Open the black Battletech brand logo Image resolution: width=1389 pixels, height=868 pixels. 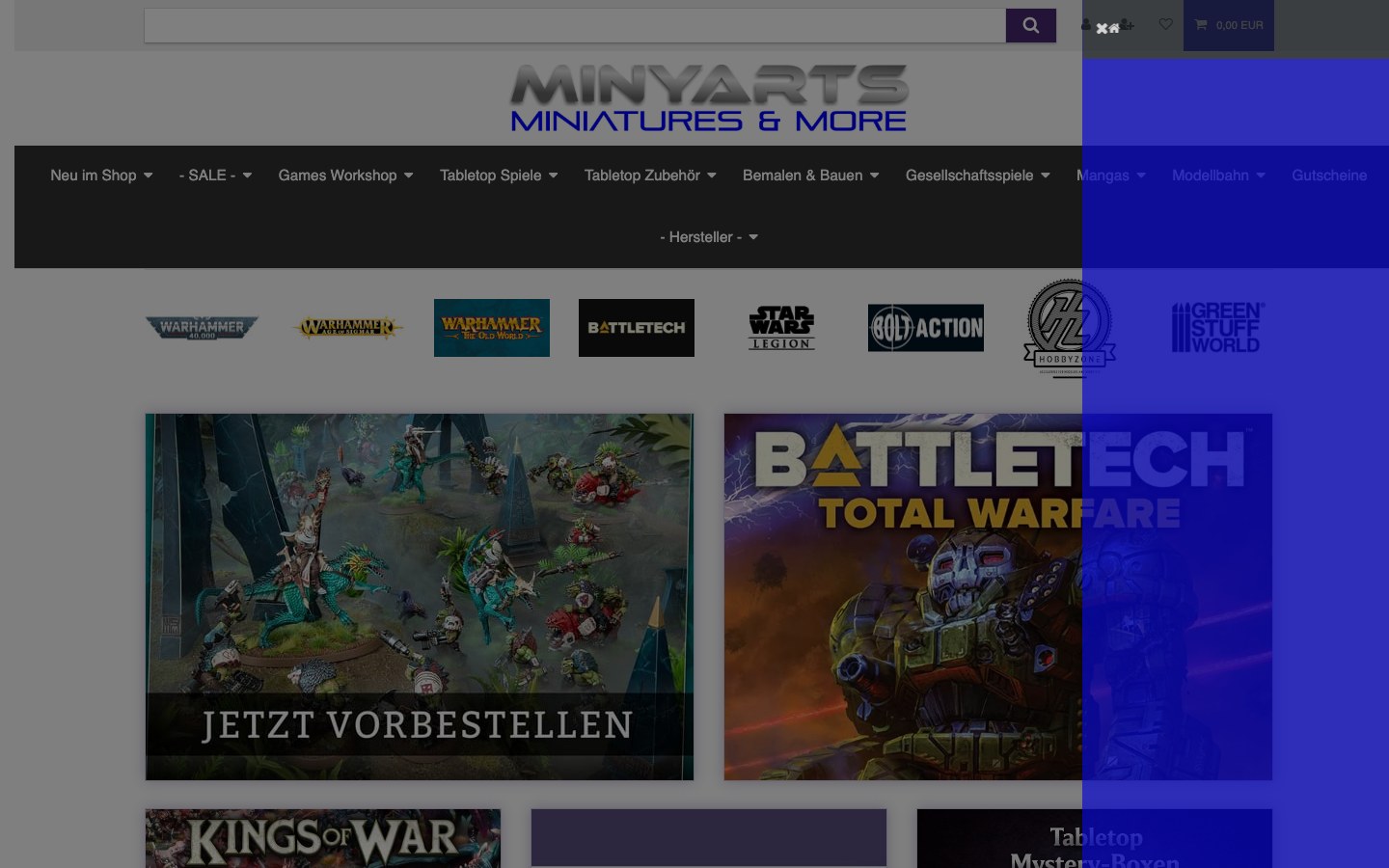click(x=637, y=328)
